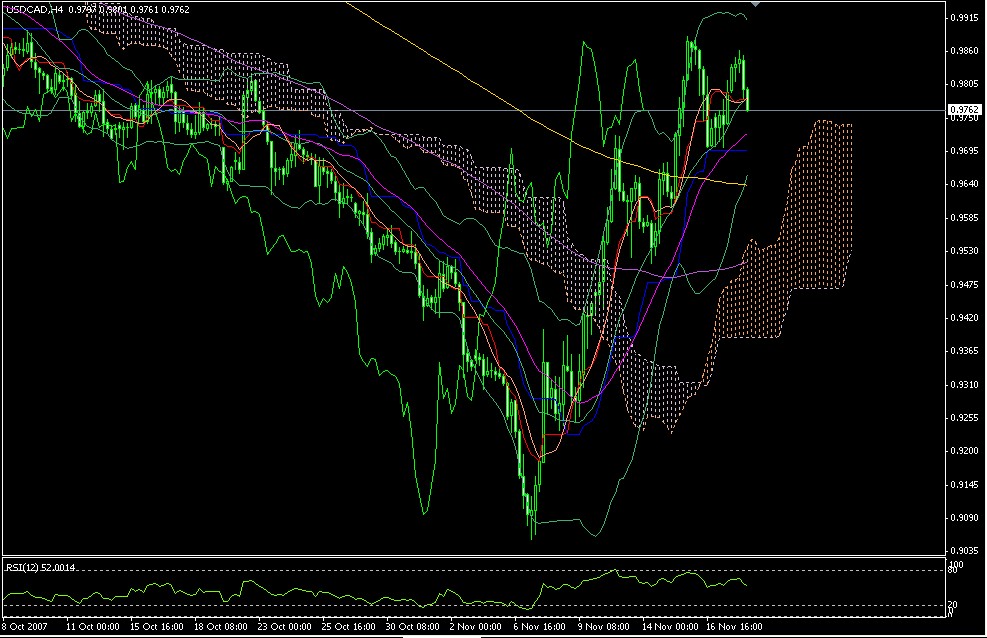The width and height of the screenshot is (987, 638).
Task: Click the 0.9145 price axis label
Action: point(966,484)
